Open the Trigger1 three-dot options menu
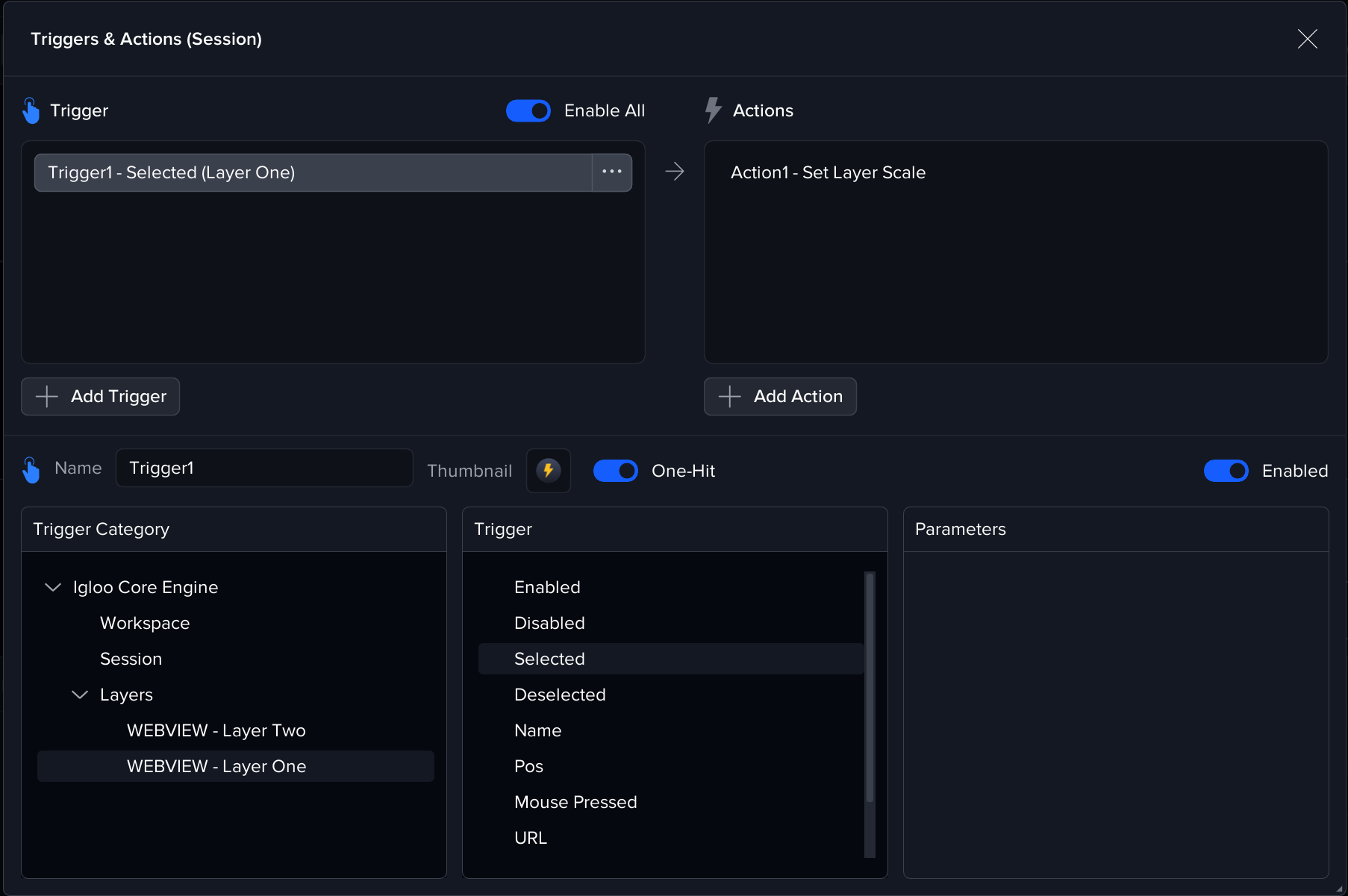 coord(611,172)
